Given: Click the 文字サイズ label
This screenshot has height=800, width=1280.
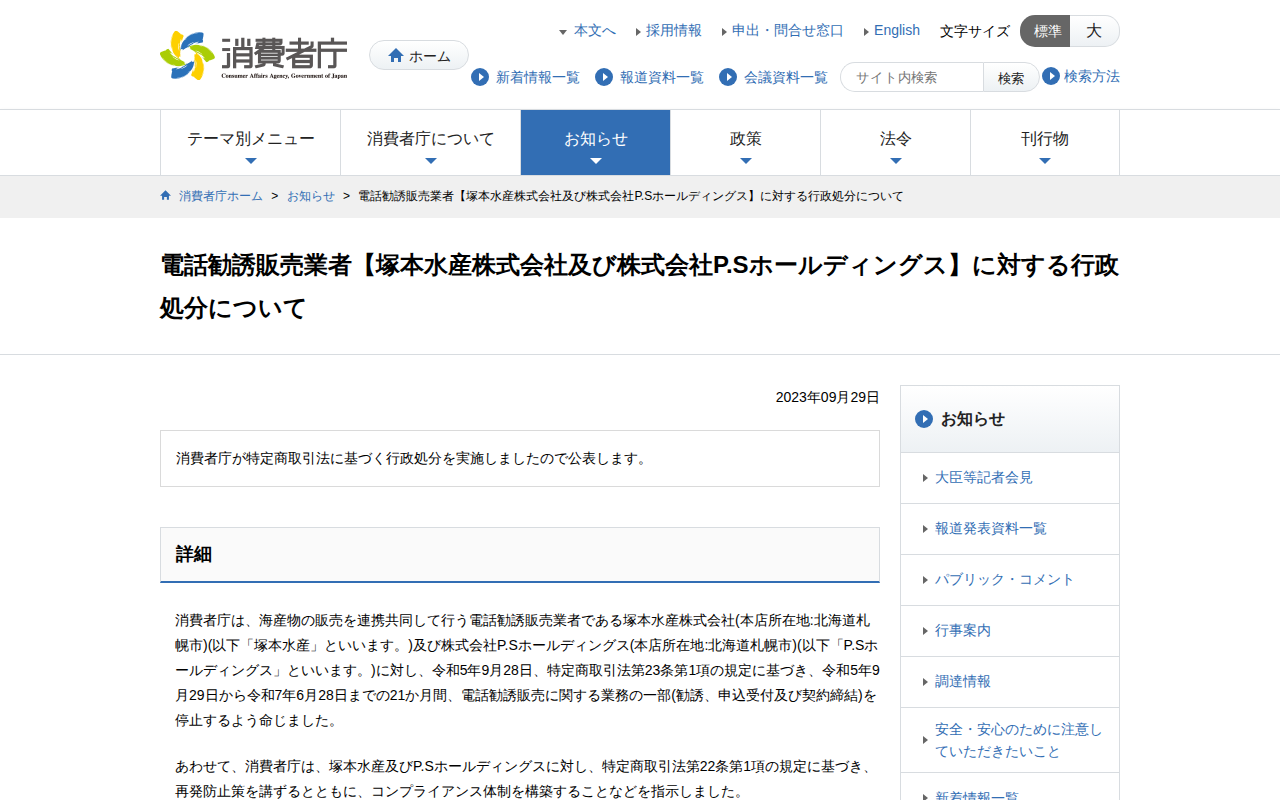Looking at the screenshot, I should click(x=975, y=31).
